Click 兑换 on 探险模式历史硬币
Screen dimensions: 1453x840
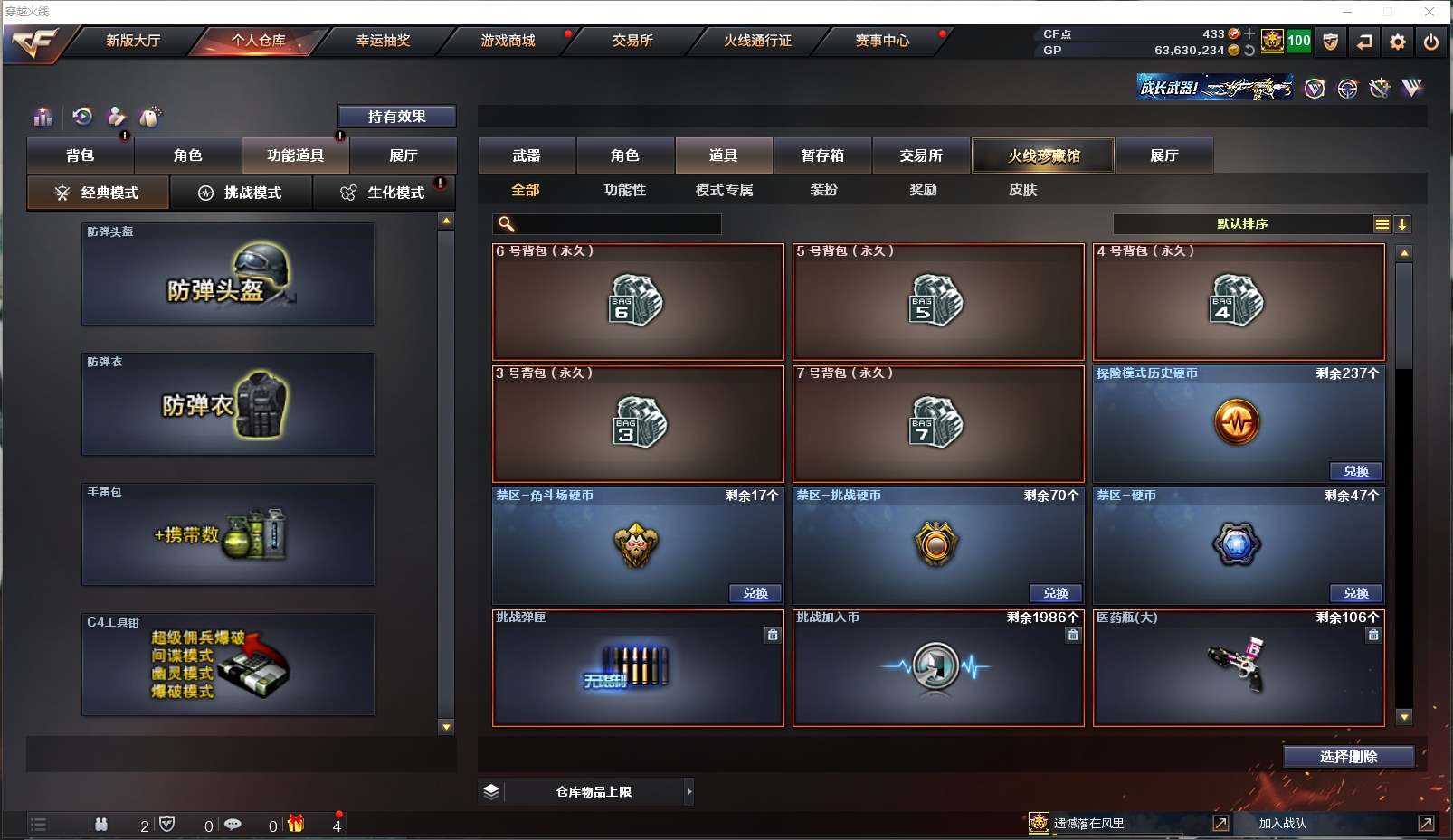coord(1355,471)
